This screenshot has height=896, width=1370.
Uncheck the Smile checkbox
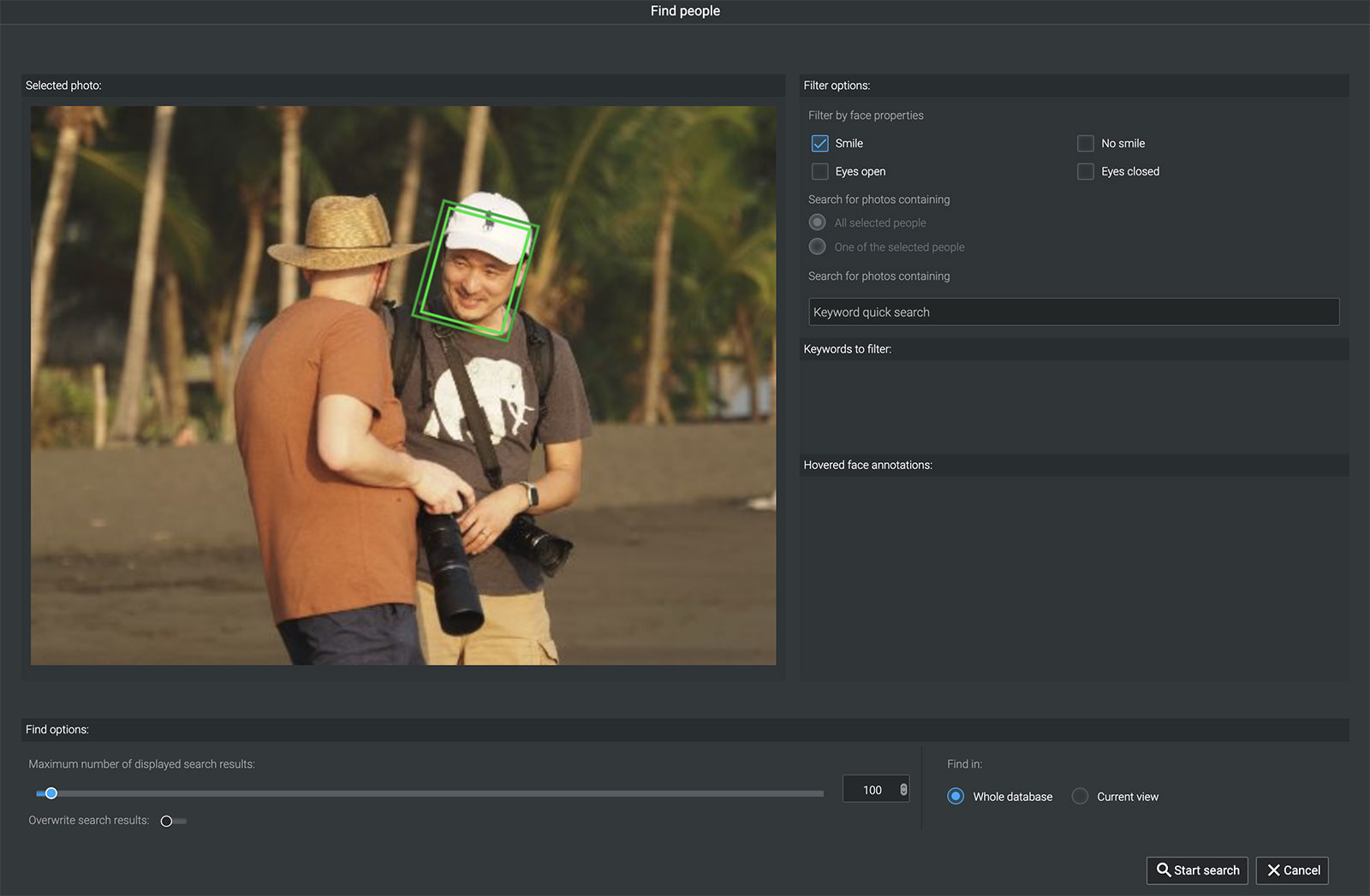point(819,144)
